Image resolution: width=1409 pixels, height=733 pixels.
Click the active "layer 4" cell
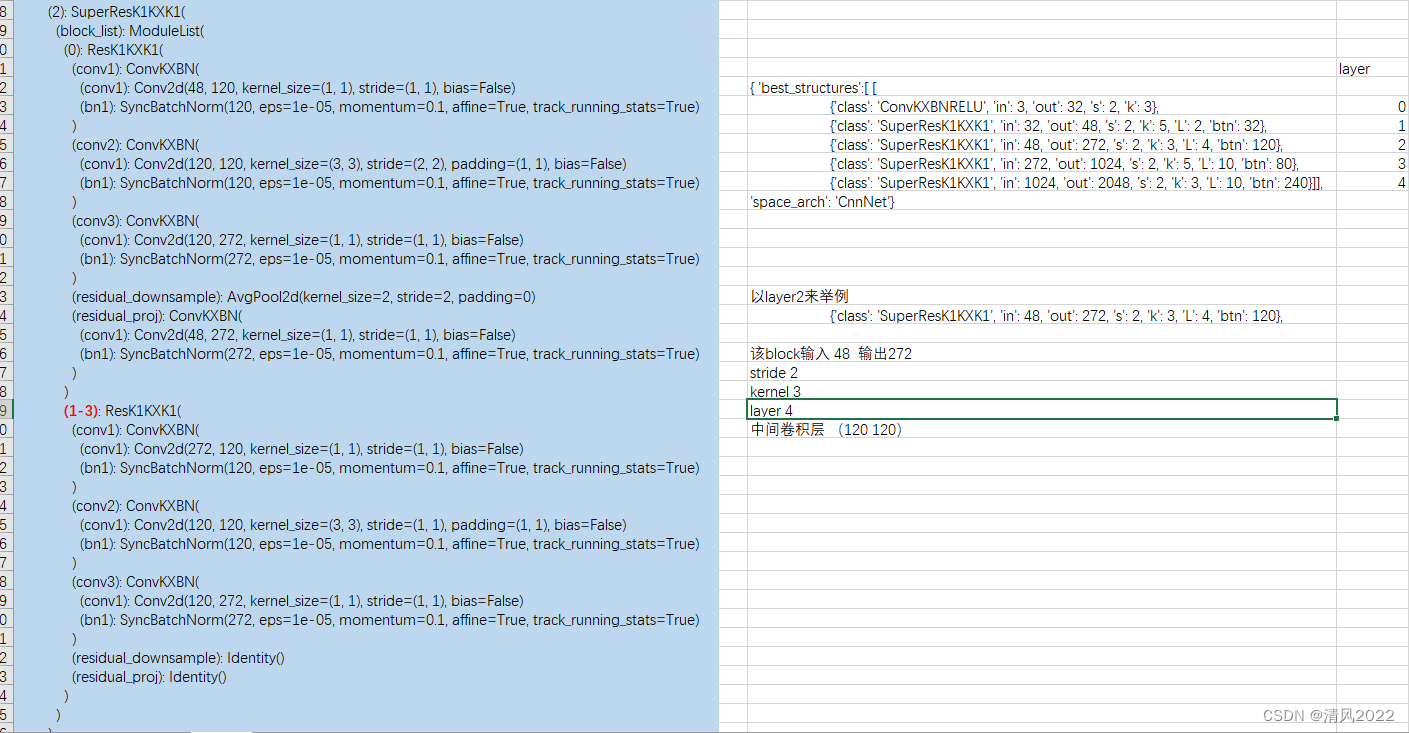click(1042, 410)
